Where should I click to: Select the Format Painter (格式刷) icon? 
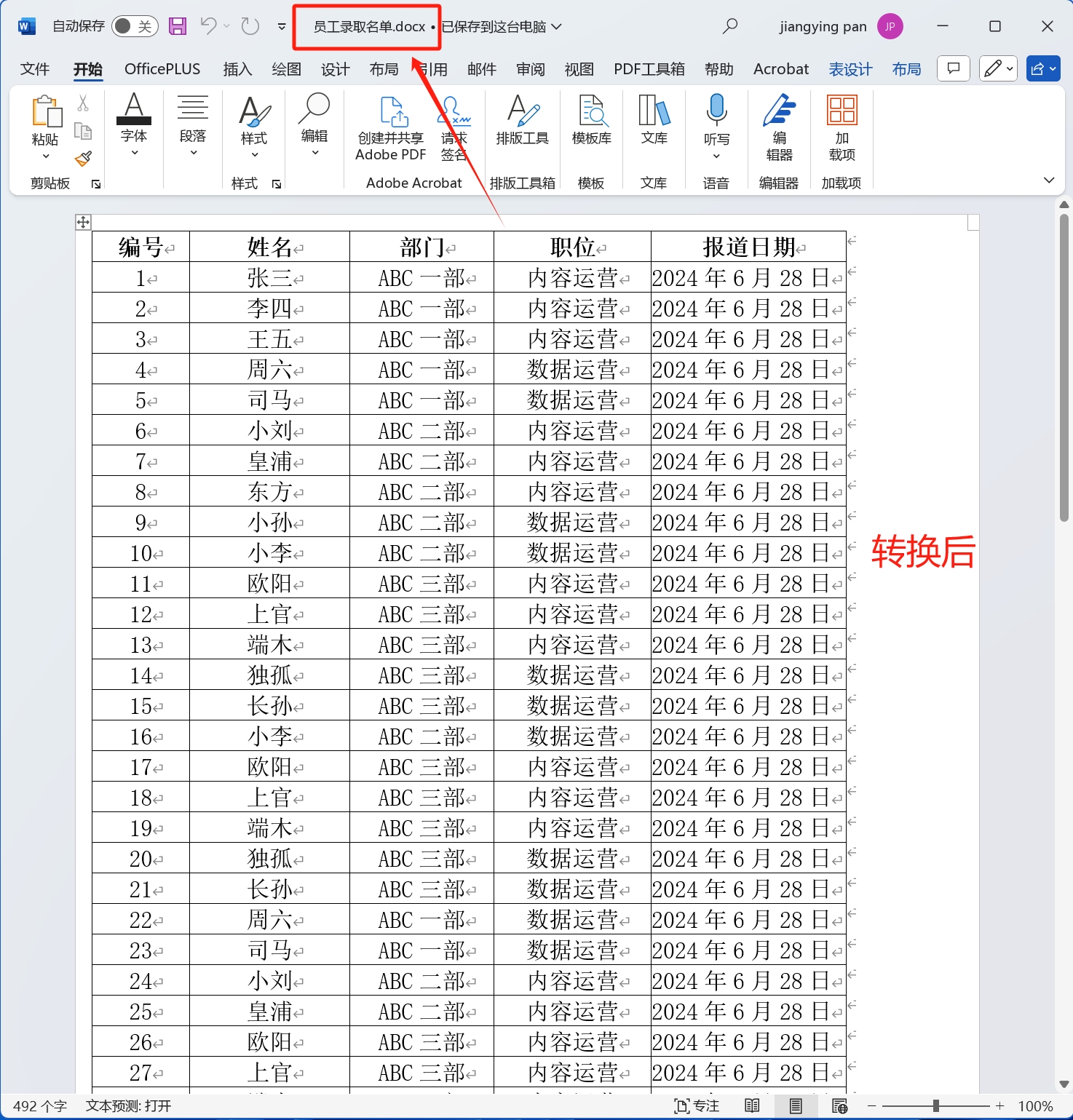83,159
